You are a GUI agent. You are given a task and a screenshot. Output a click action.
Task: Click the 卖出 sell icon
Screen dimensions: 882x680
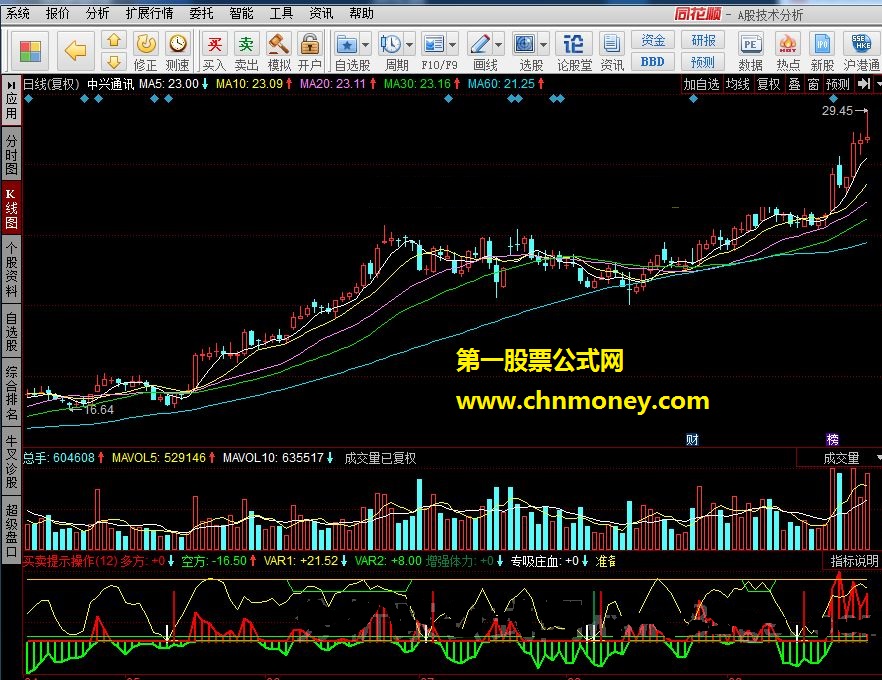click(246, 51)
